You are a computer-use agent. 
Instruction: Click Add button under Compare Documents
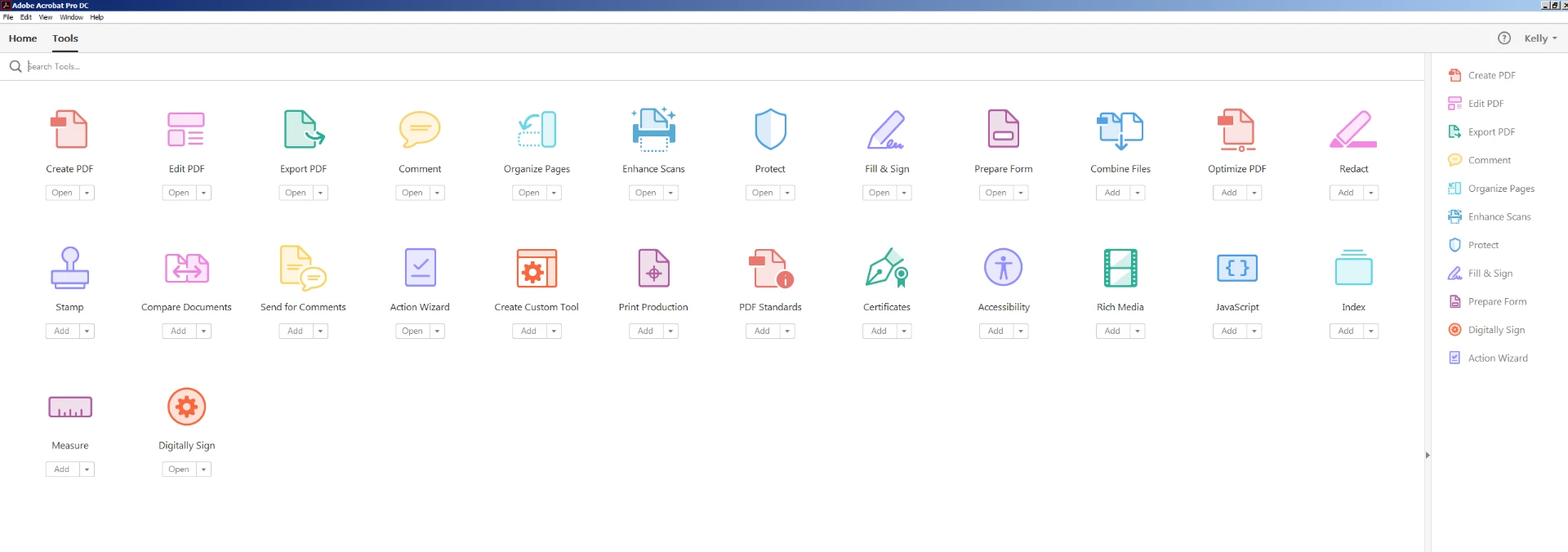coord(179,332)
